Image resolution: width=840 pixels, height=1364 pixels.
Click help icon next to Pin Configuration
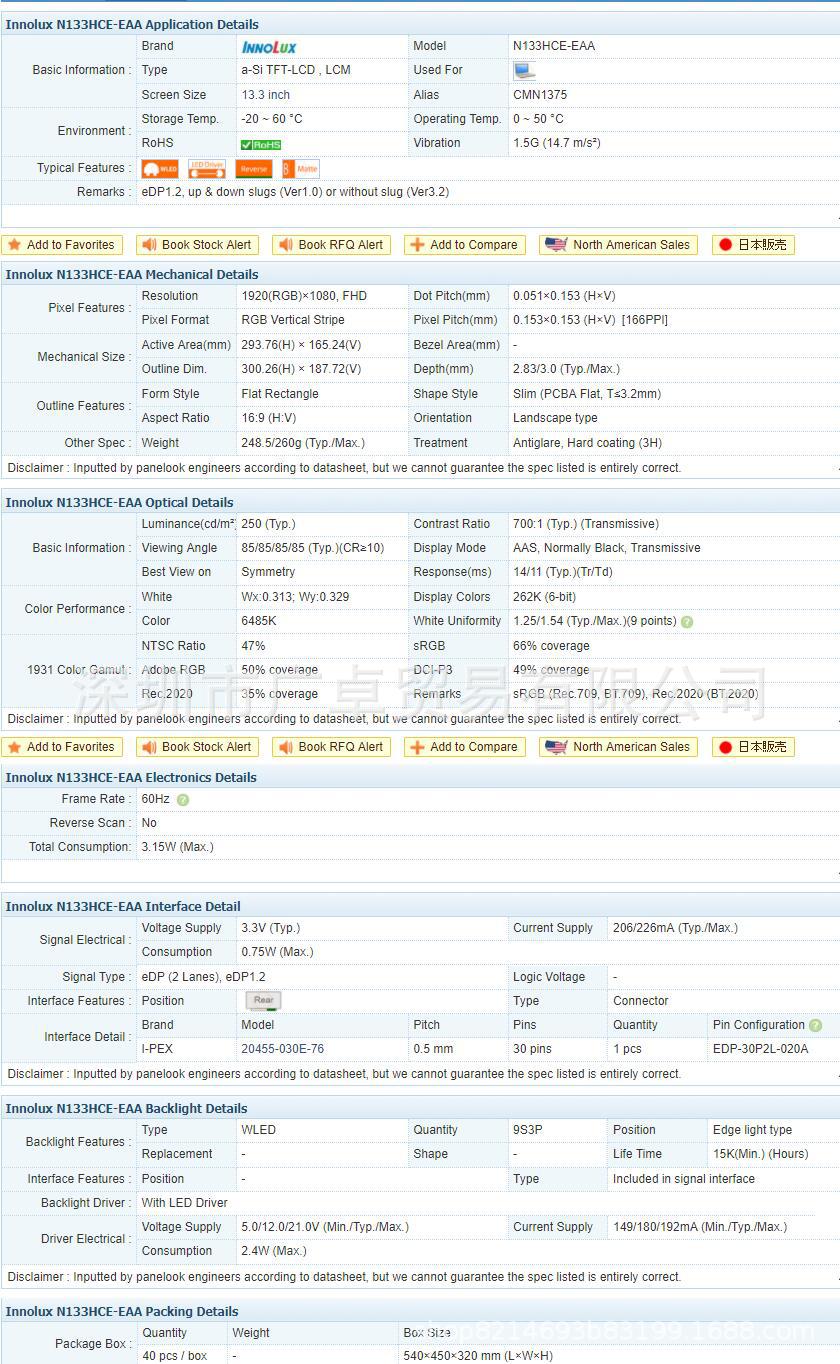[x=816, y=1025]
